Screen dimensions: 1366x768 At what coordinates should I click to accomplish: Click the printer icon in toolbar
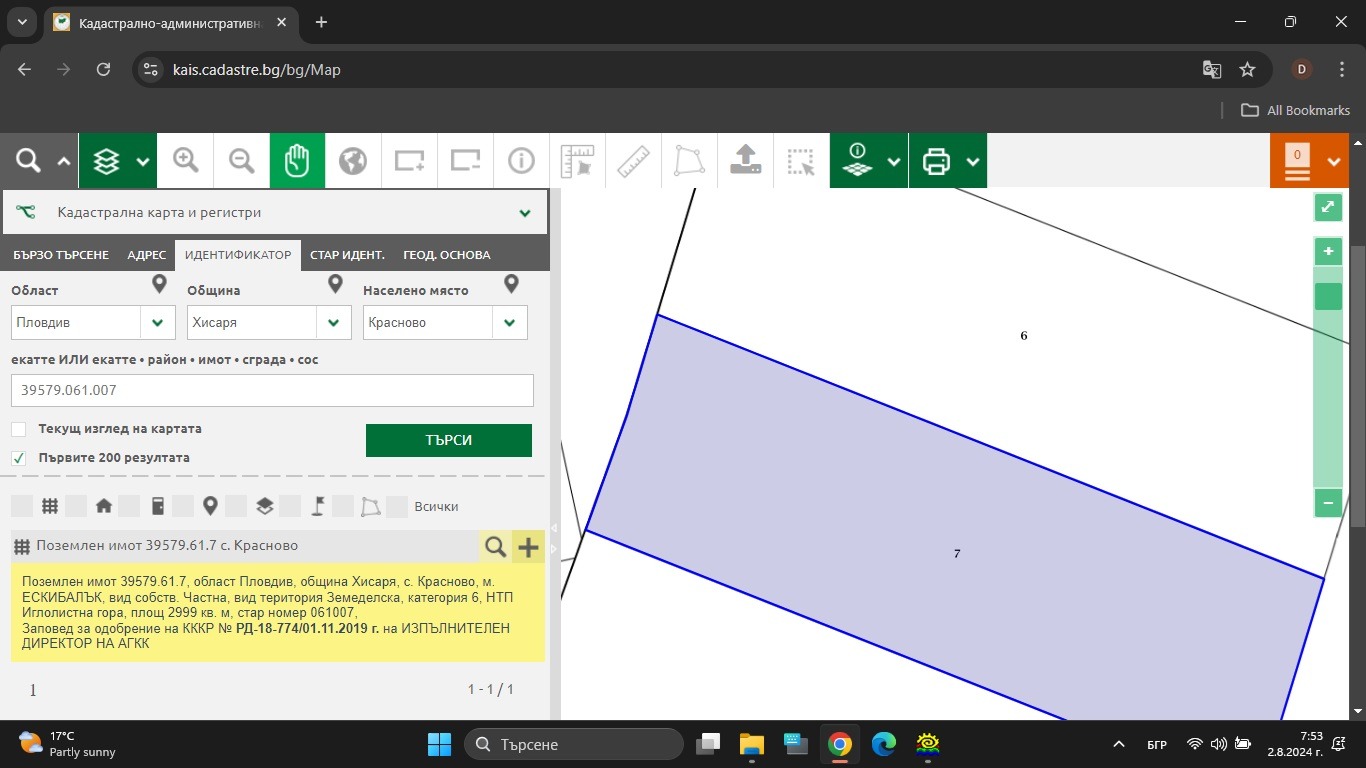[x=936, y=160]
